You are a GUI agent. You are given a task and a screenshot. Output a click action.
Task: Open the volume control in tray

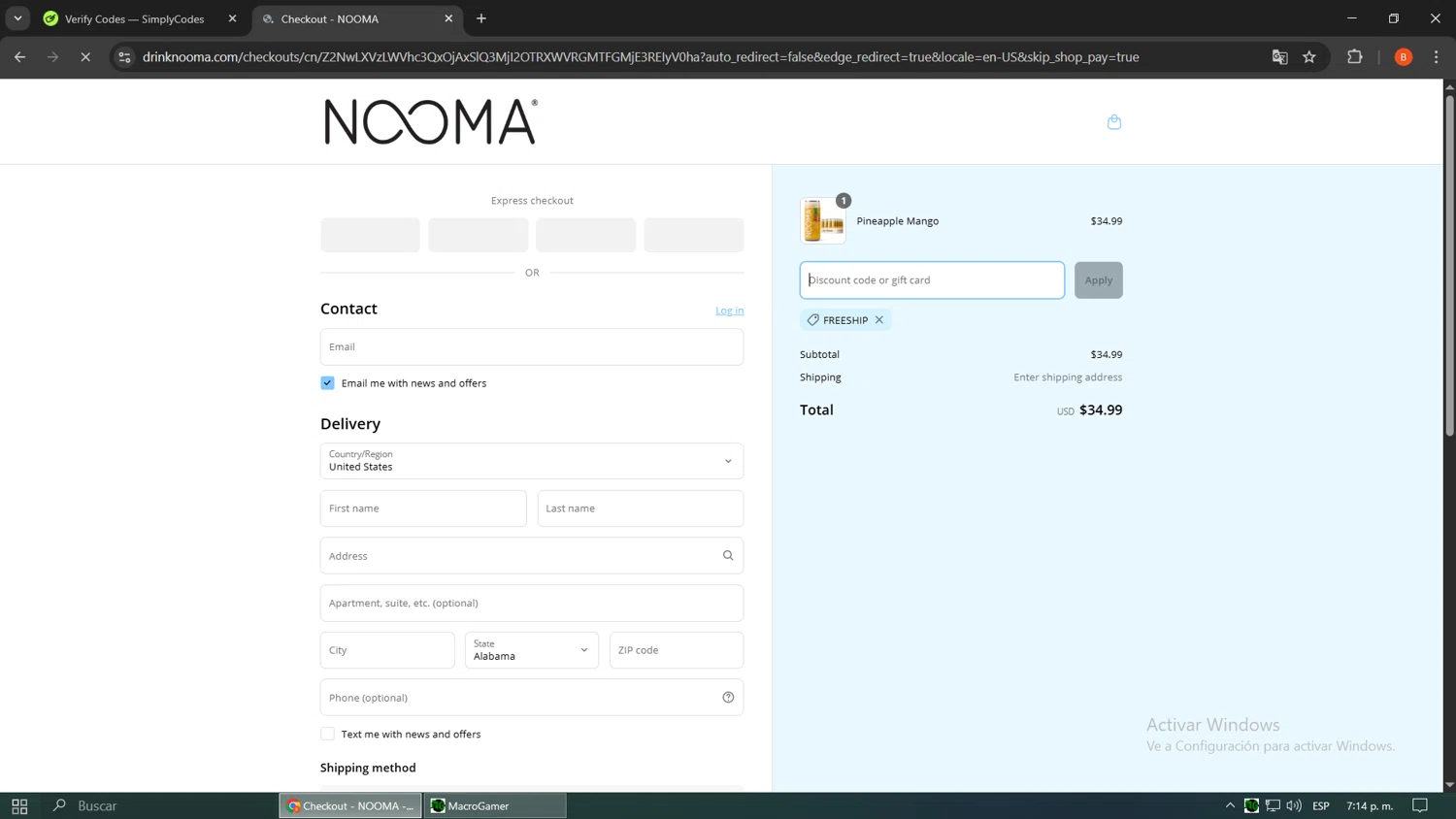pos(1294,805)
